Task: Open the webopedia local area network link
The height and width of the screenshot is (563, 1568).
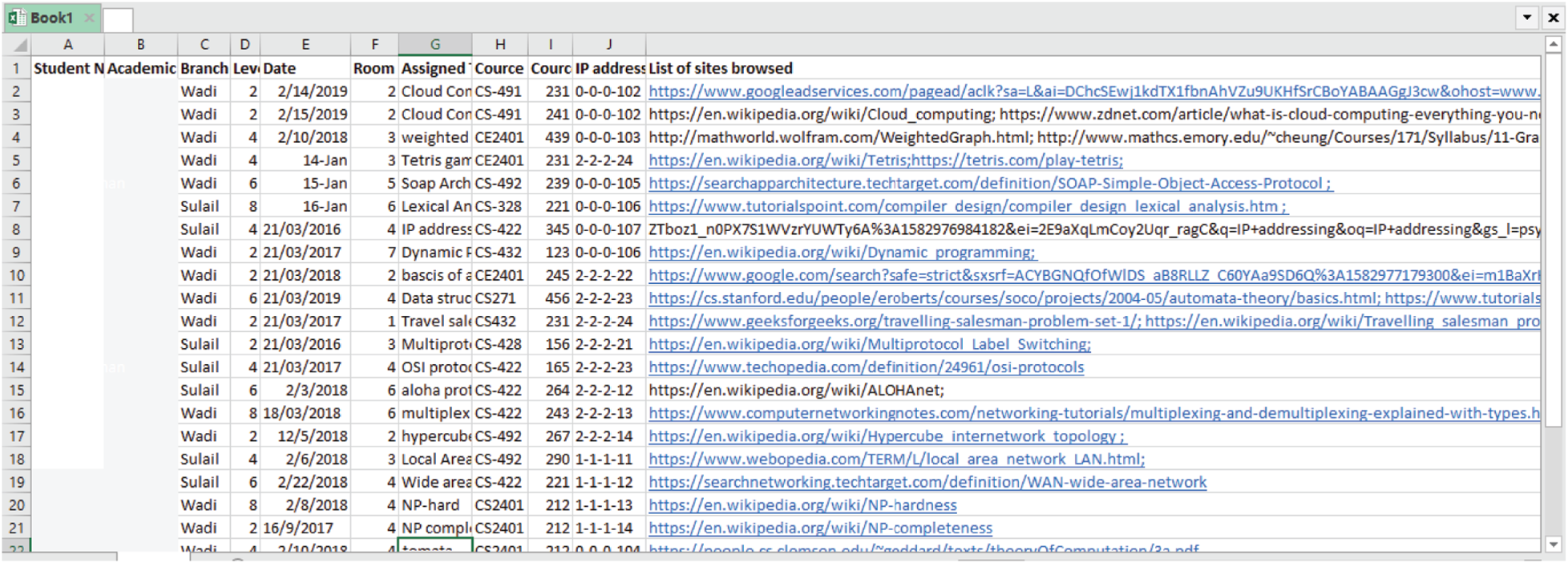Action: (895, 460)
